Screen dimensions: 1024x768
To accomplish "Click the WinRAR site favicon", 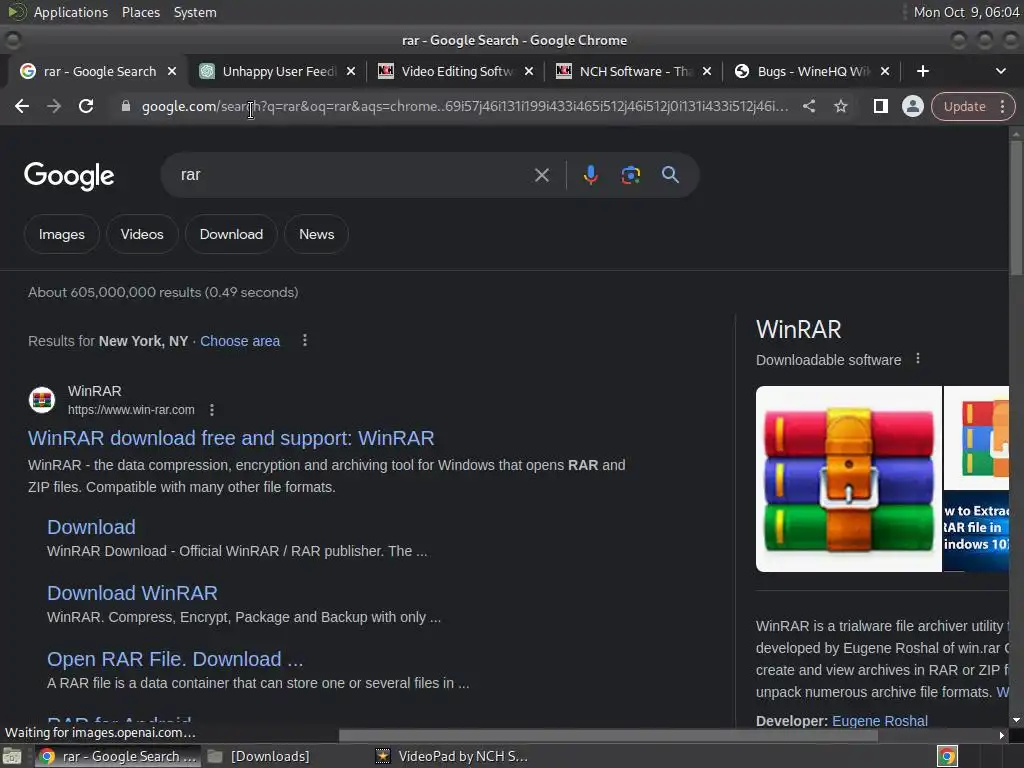I will [42, 400].
